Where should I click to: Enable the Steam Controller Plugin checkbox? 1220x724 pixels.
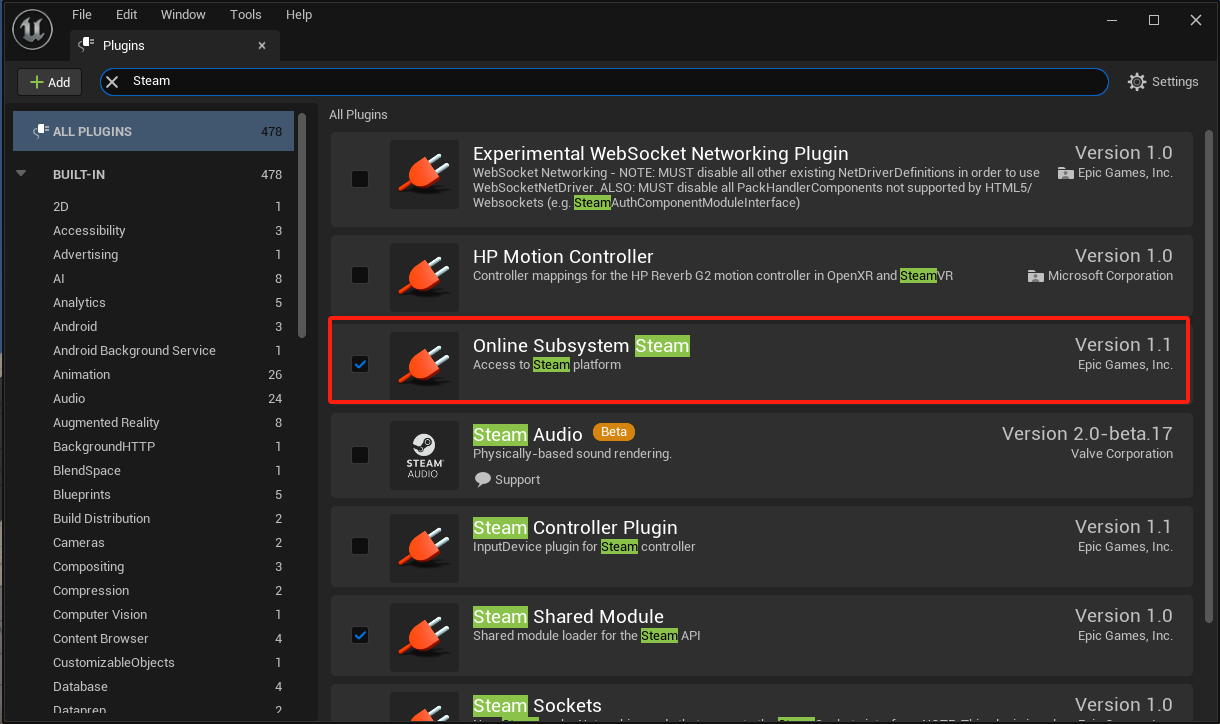coord(360,546)
